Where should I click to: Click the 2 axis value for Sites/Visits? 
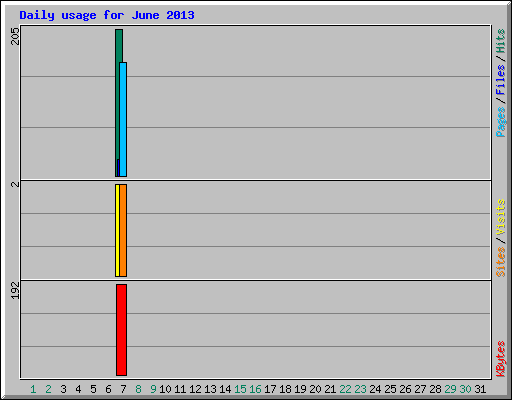coord(15,184)
